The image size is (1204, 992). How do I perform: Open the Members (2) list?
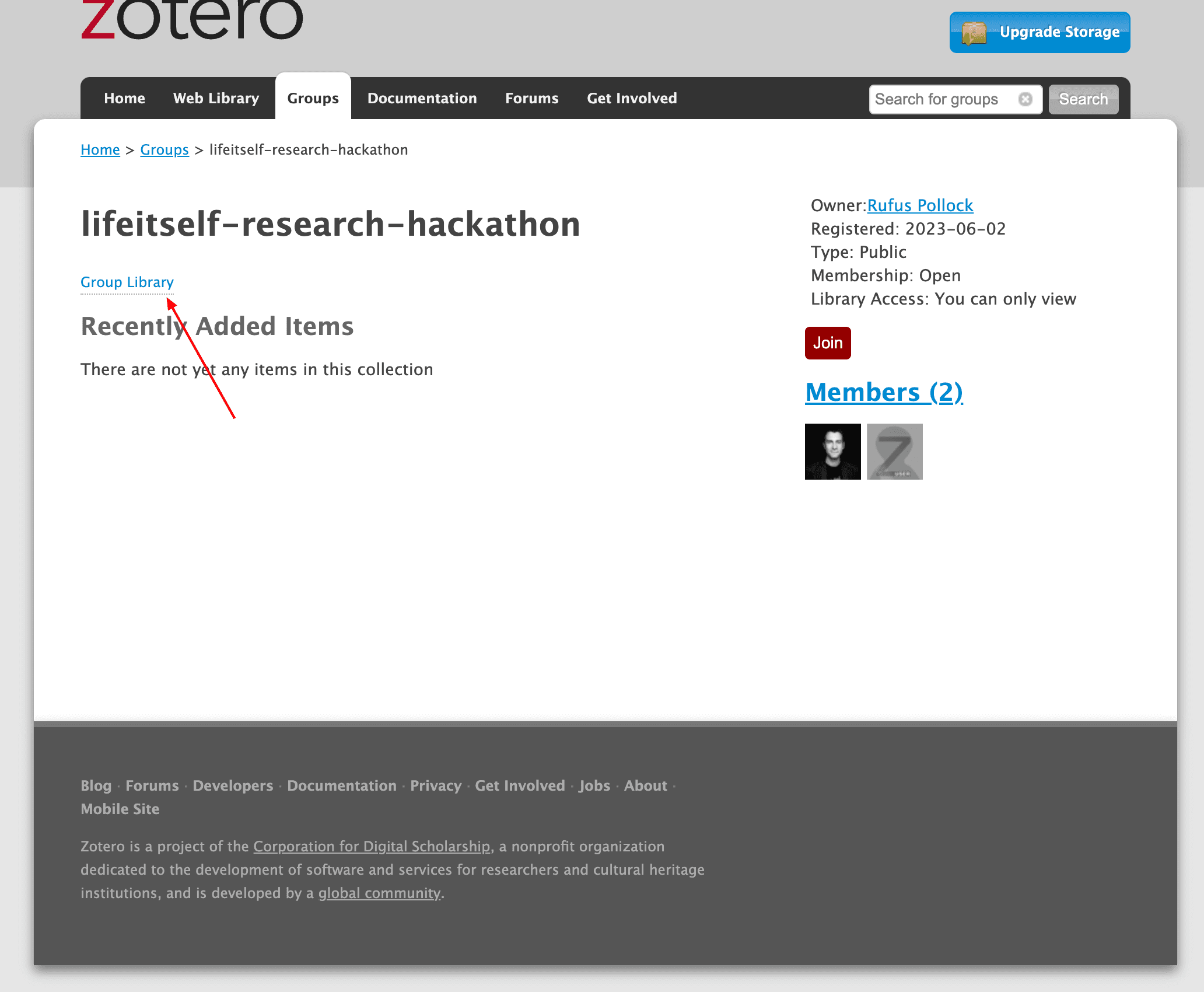[x=884, y=392]
